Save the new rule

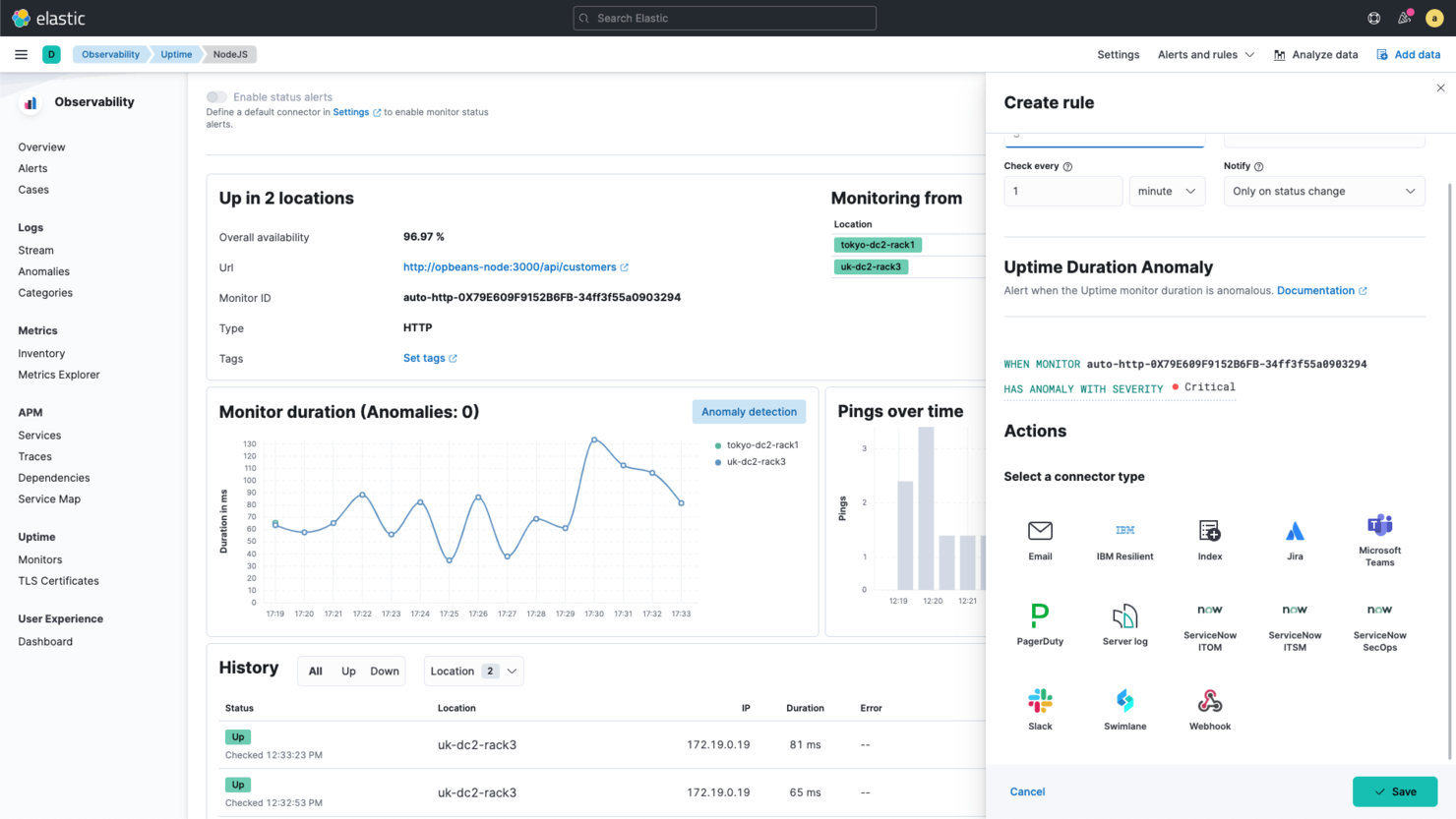tap(1395, 791)
